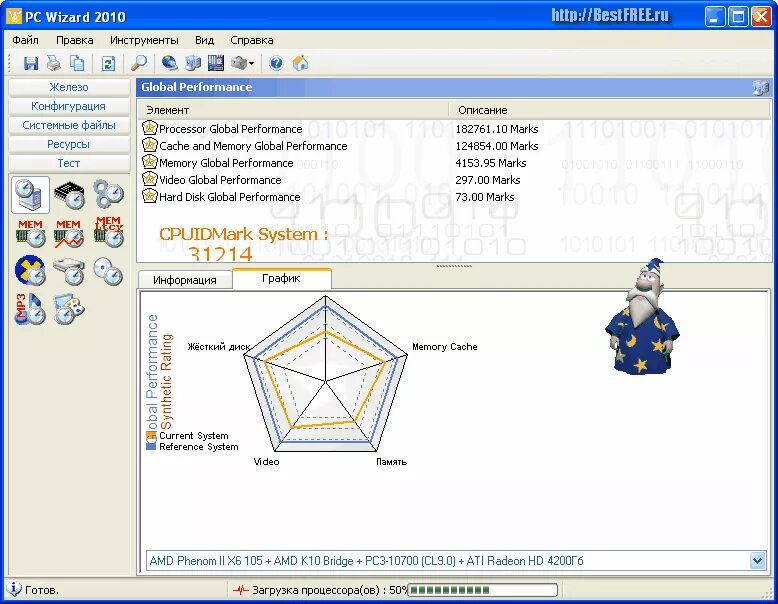
Task: Click the 73.00 Marks value
Action: coord(485,197)
